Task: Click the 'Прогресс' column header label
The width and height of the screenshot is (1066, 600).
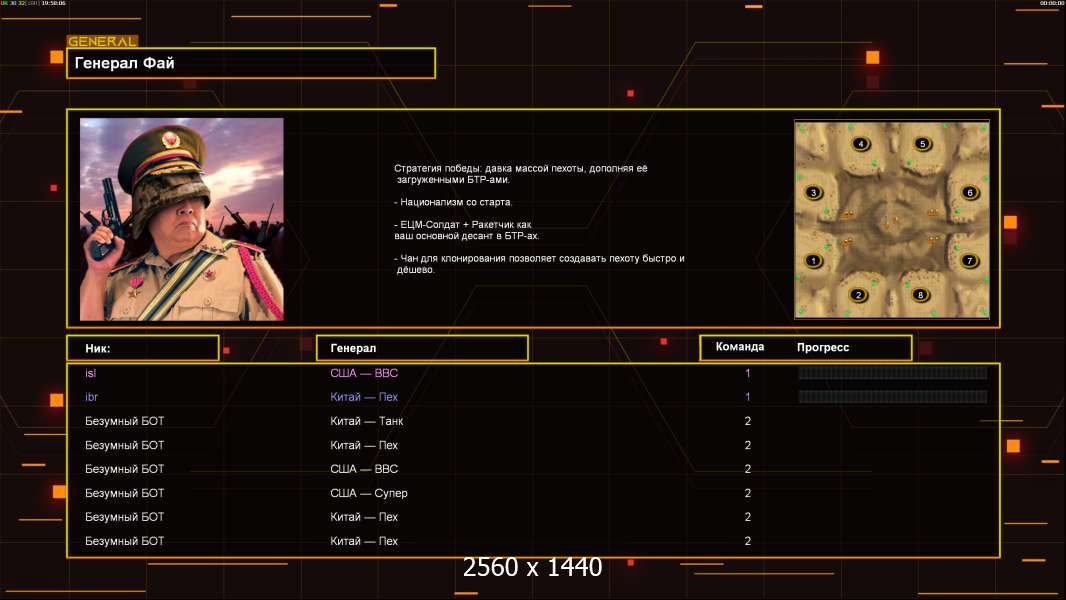Action: click(x=823, y=347)
